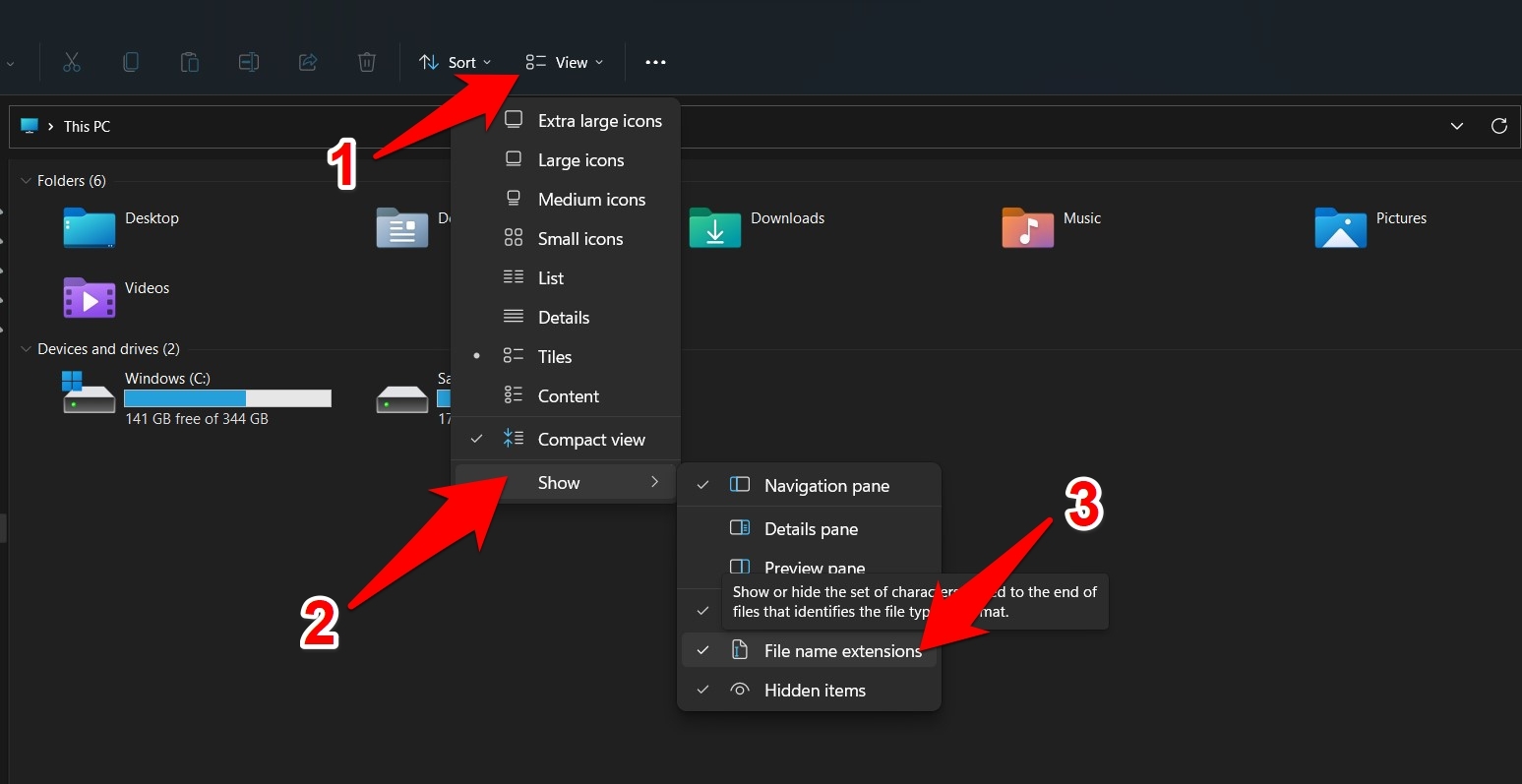Screen dimensions: 1522x784
Task: Select Details view from the View menu
Action: [x=563, y=317]
